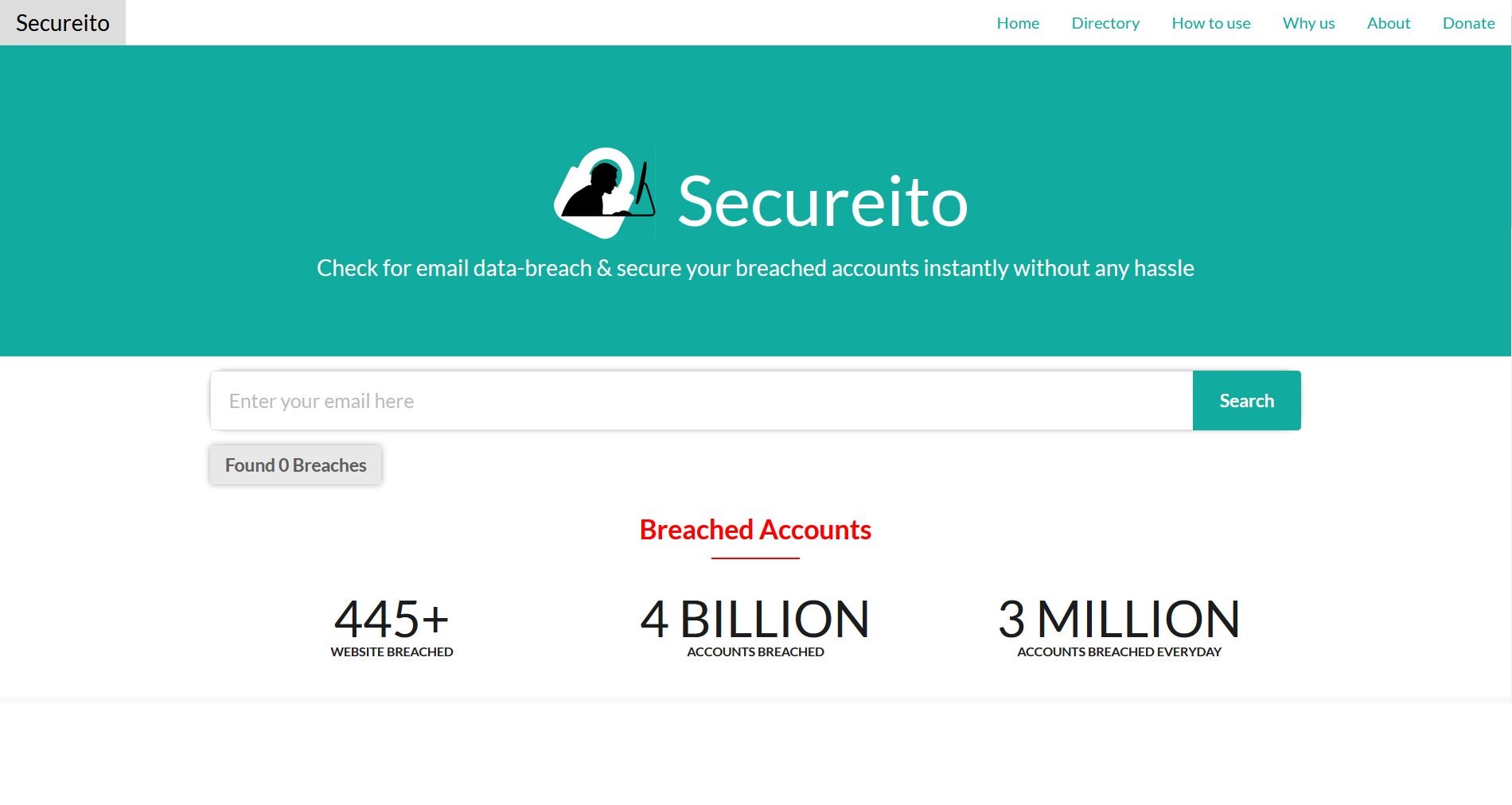Screen dimensions: 1512x805
Task: Click the Secureito padlock hacker logo
Action: point(605,193)
